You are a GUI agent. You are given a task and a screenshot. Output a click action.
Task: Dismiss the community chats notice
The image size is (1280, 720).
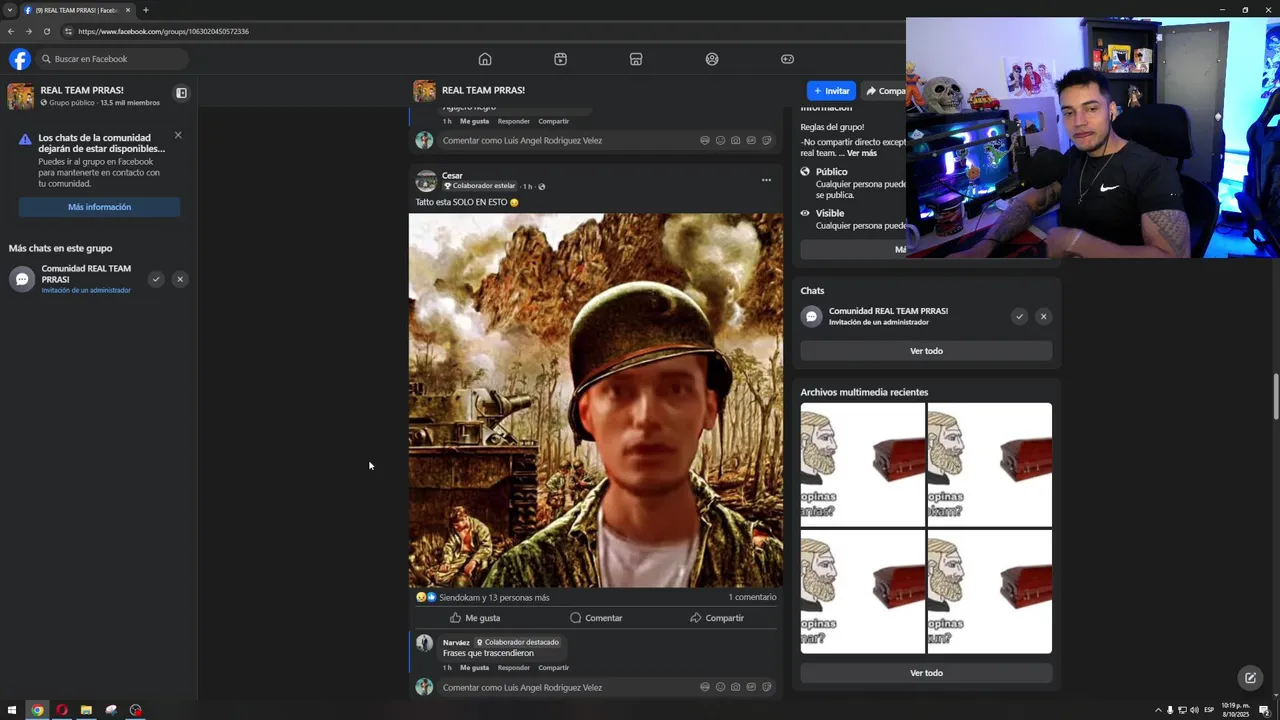click(x=178, y=135)
